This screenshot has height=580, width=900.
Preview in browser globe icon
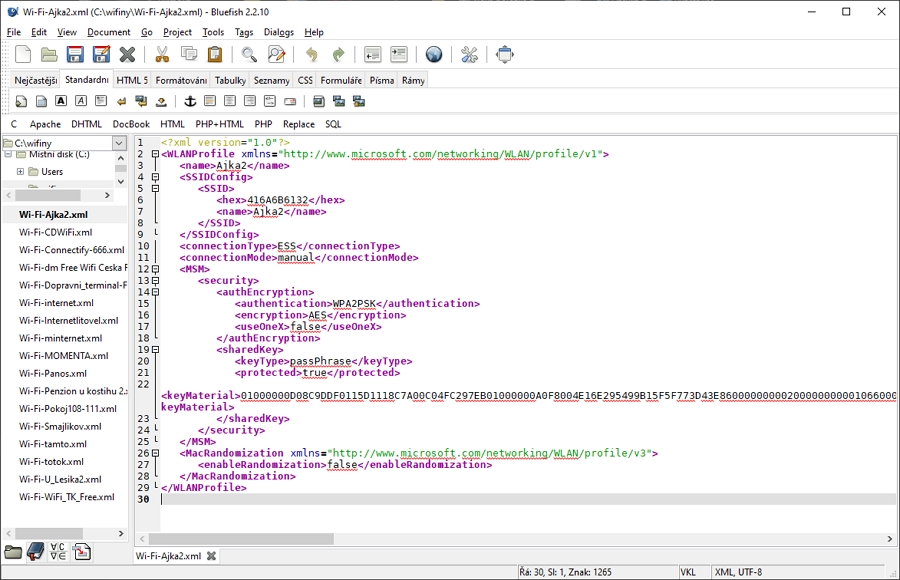coord(434,55)
